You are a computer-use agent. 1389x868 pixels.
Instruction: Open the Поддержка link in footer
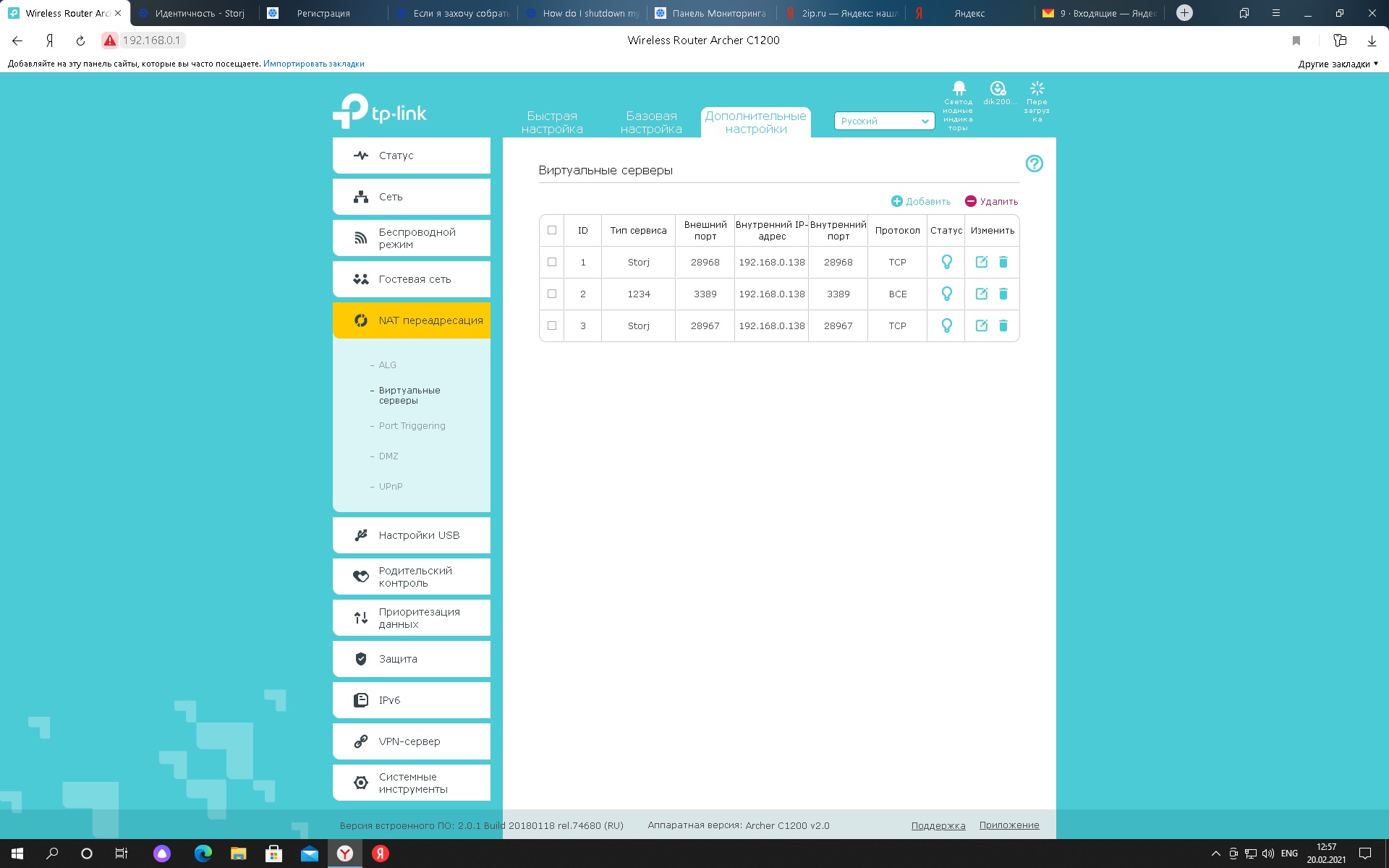pos(938,825)
